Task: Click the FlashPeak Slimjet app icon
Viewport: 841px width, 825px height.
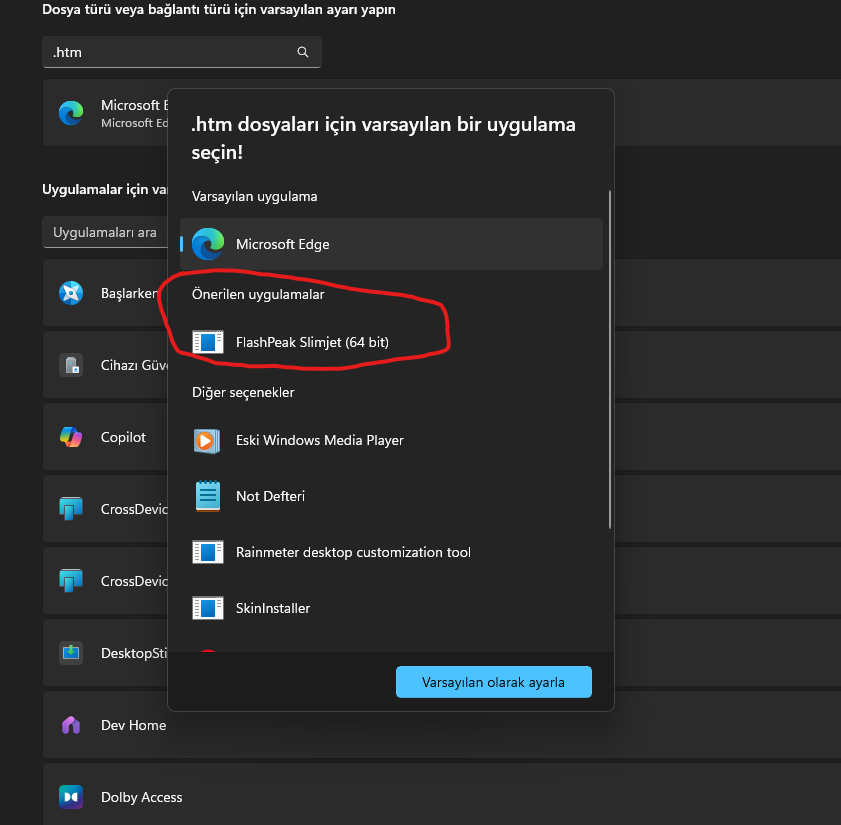Action: (208, 342)
